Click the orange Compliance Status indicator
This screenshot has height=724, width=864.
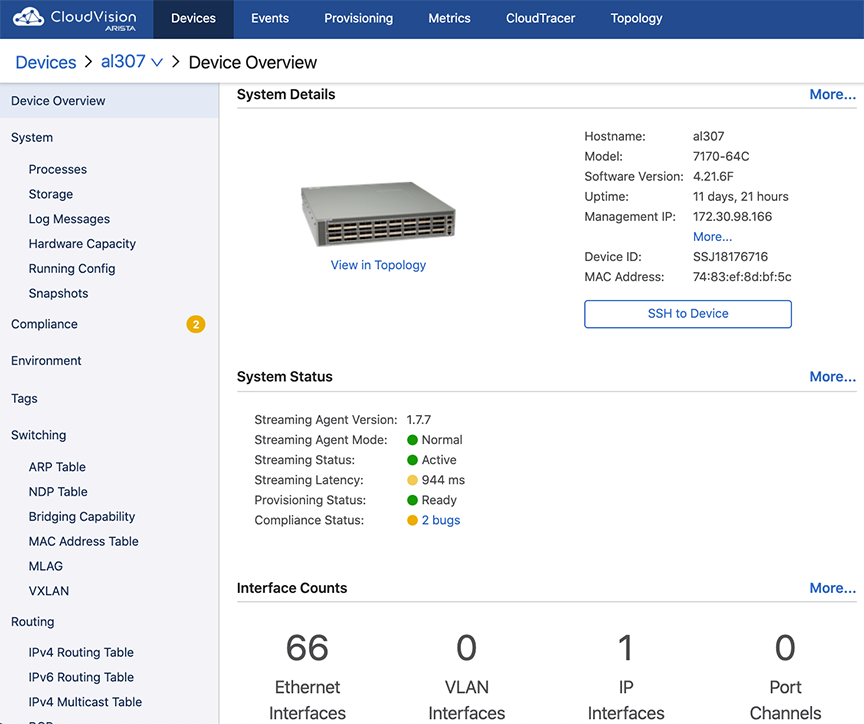click(412, 520)
